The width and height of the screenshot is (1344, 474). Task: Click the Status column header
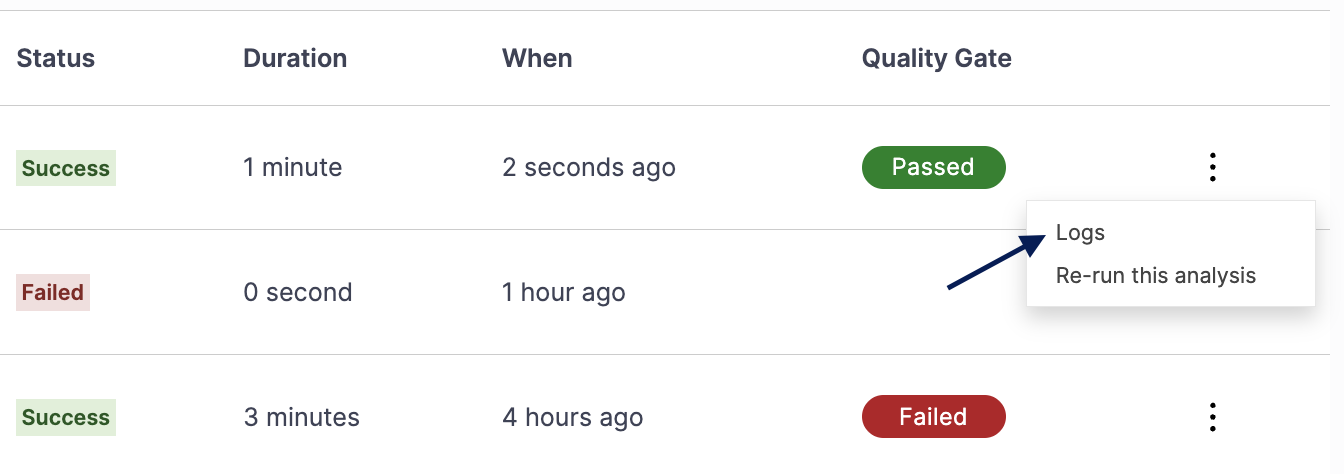click(56, 58)
